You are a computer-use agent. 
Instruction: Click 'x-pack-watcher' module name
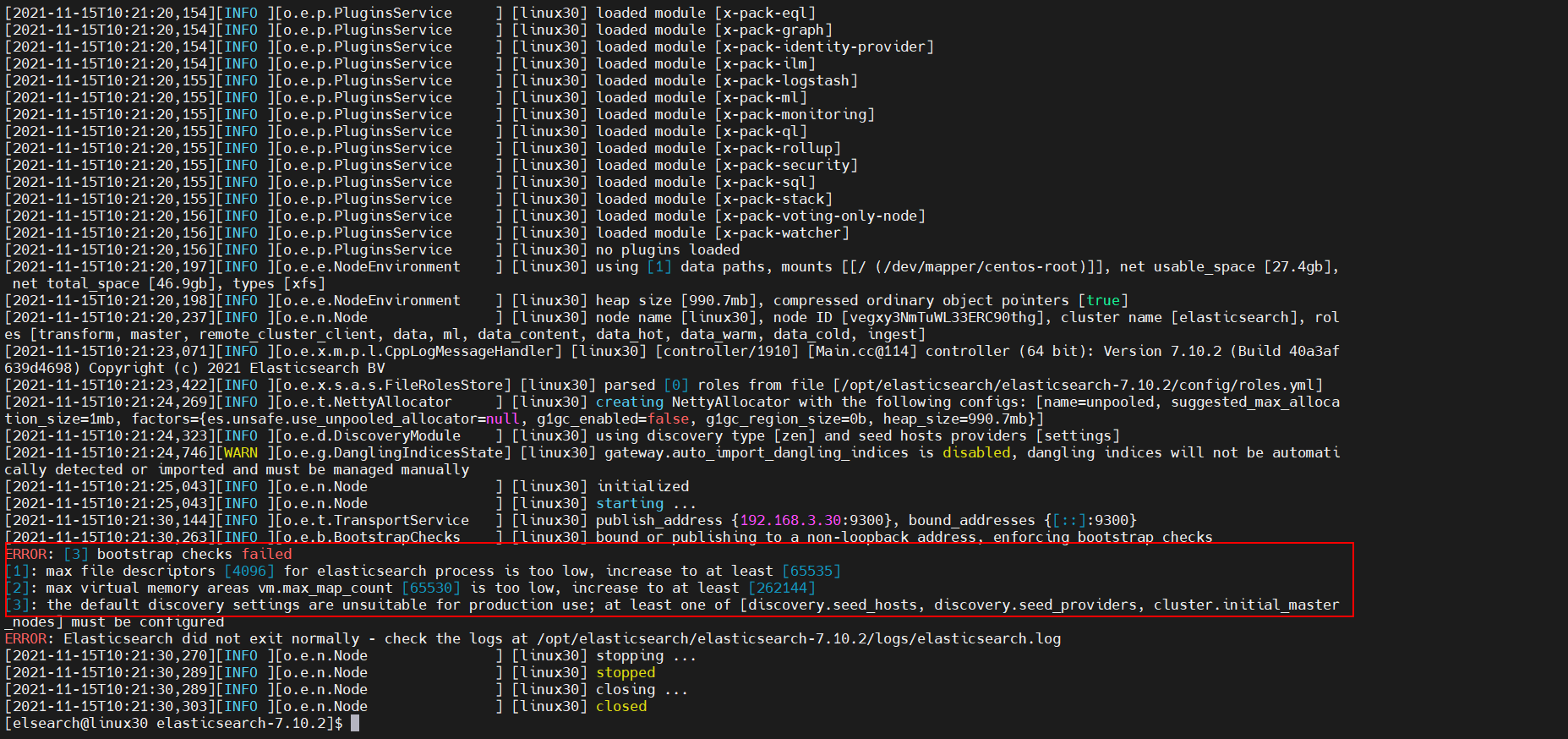click(782, 233)
